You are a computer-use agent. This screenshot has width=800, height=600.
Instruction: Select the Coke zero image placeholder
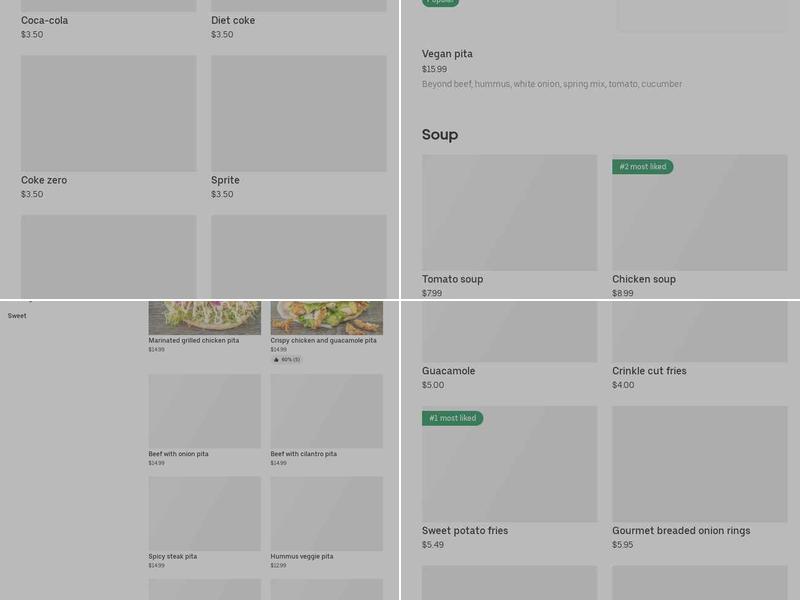(109, 113)
